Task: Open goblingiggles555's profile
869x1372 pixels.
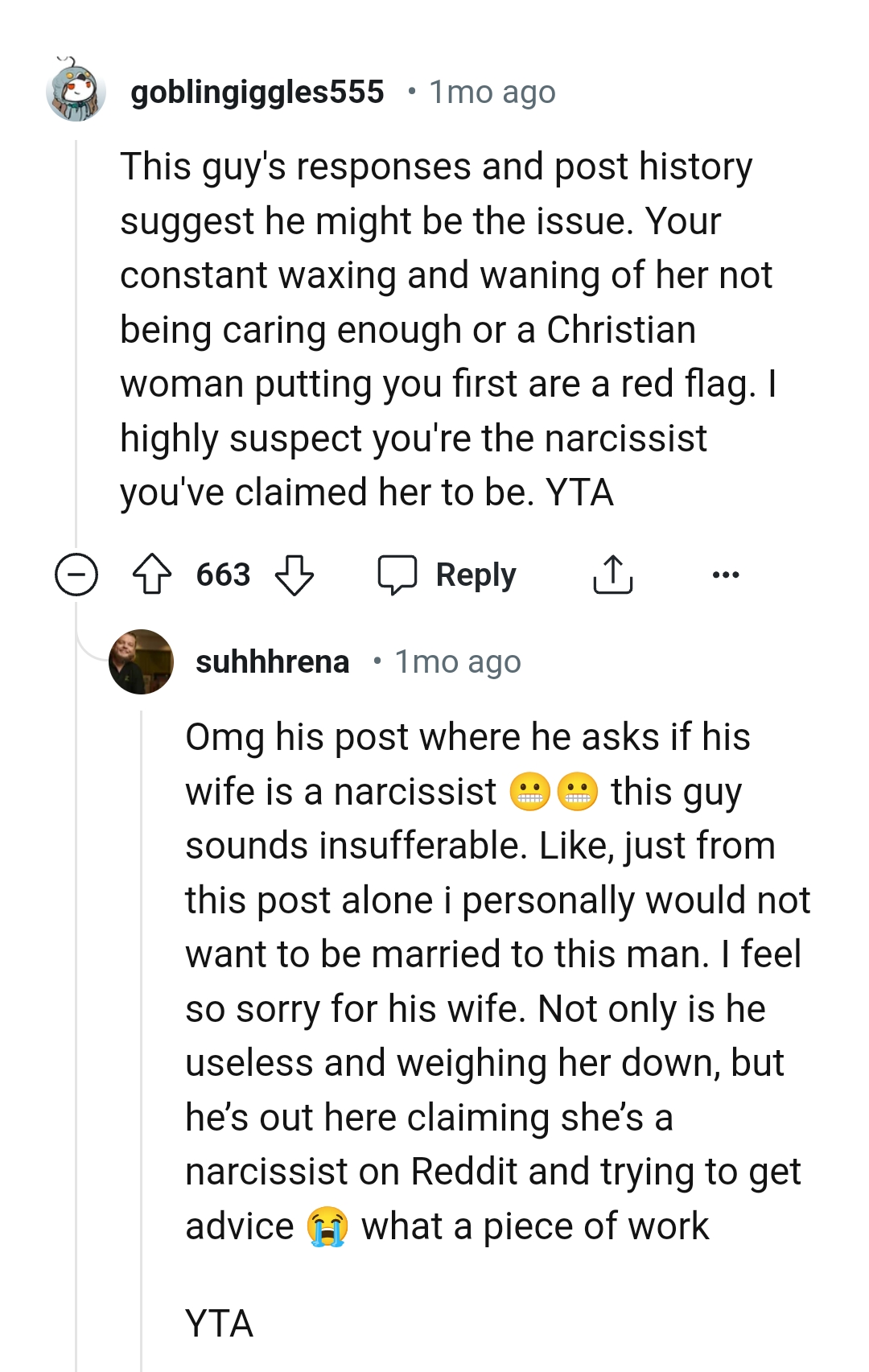Action: (257, 91)
